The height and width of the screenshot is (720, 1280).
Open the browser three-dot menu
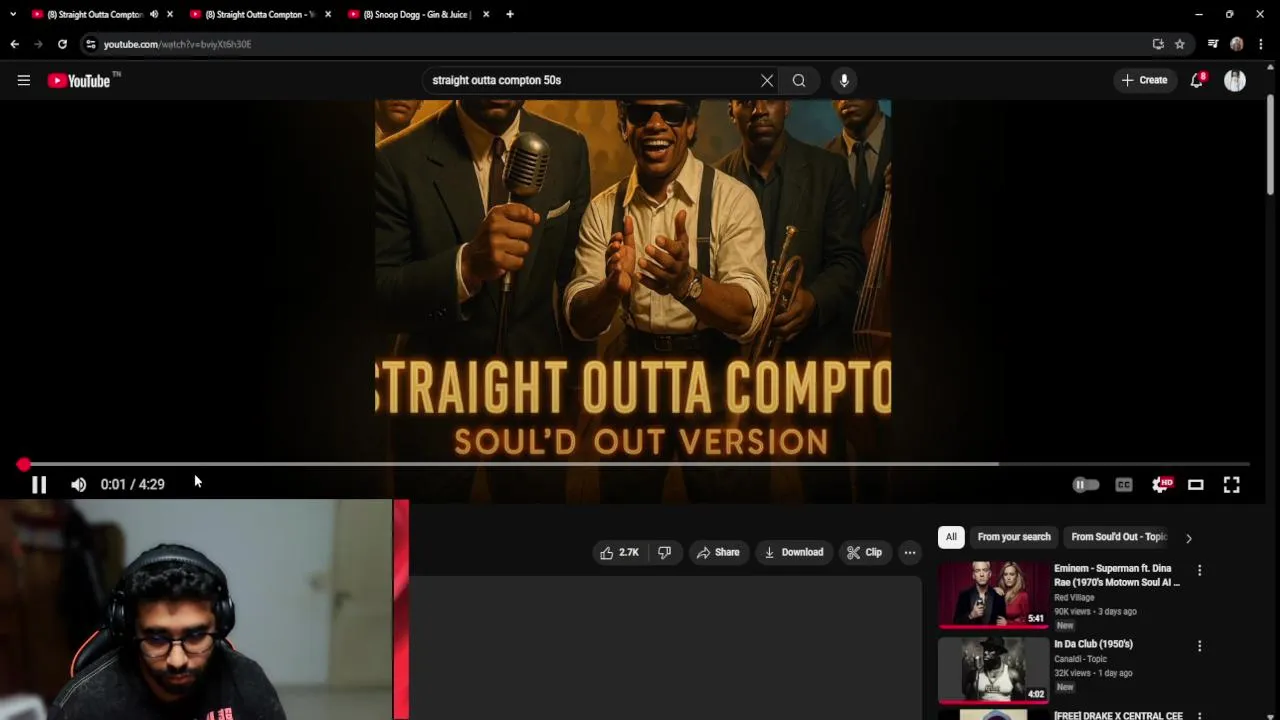pos(1261,44)
